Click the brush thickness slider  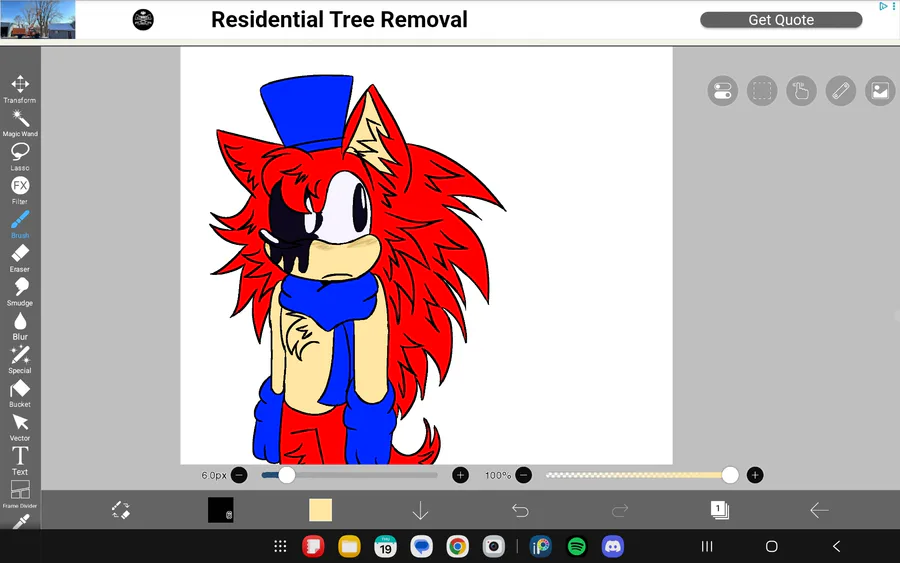(350, 475)
